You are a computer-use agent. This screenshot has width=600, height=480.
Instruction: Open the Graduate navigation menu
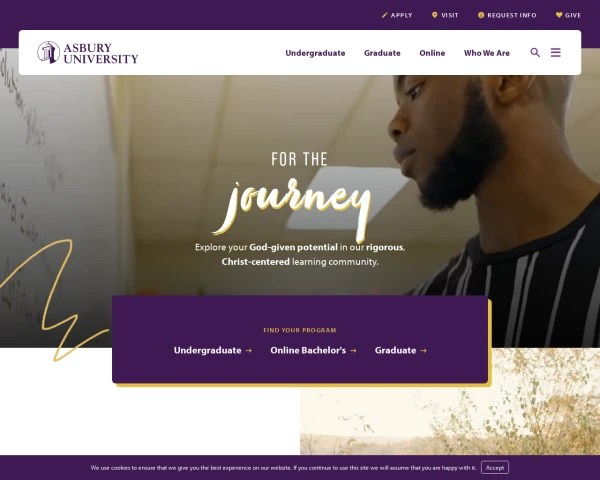(382, 53)
